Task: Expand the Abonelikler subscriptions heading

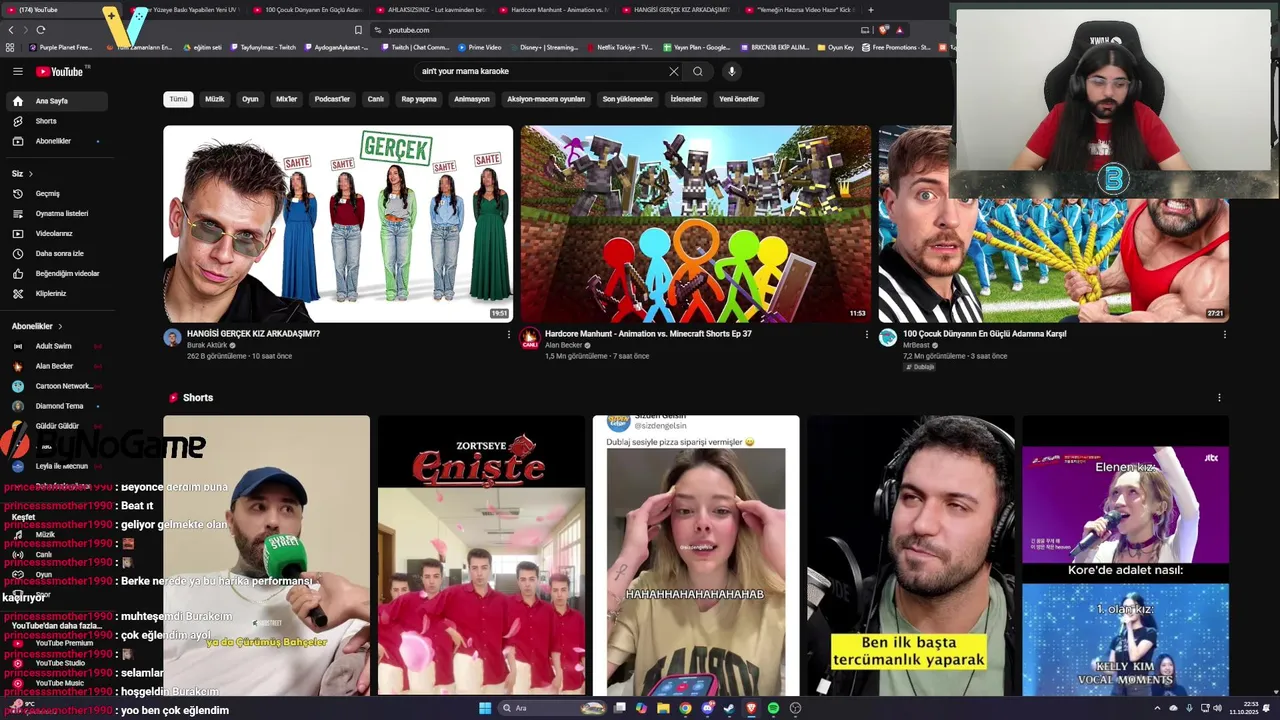Action: point(37,326)
